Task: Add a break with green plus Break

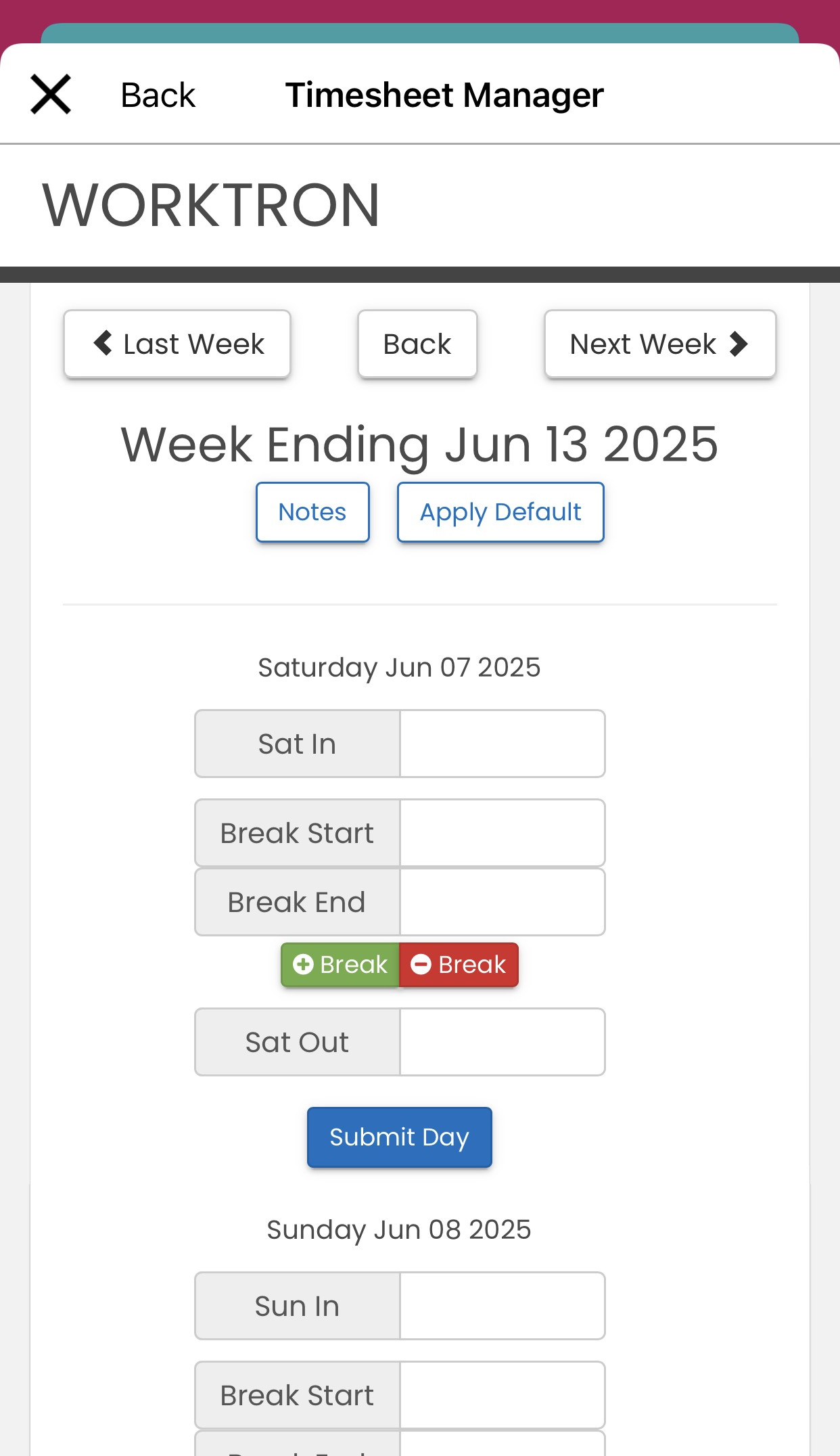Action: 340,965
